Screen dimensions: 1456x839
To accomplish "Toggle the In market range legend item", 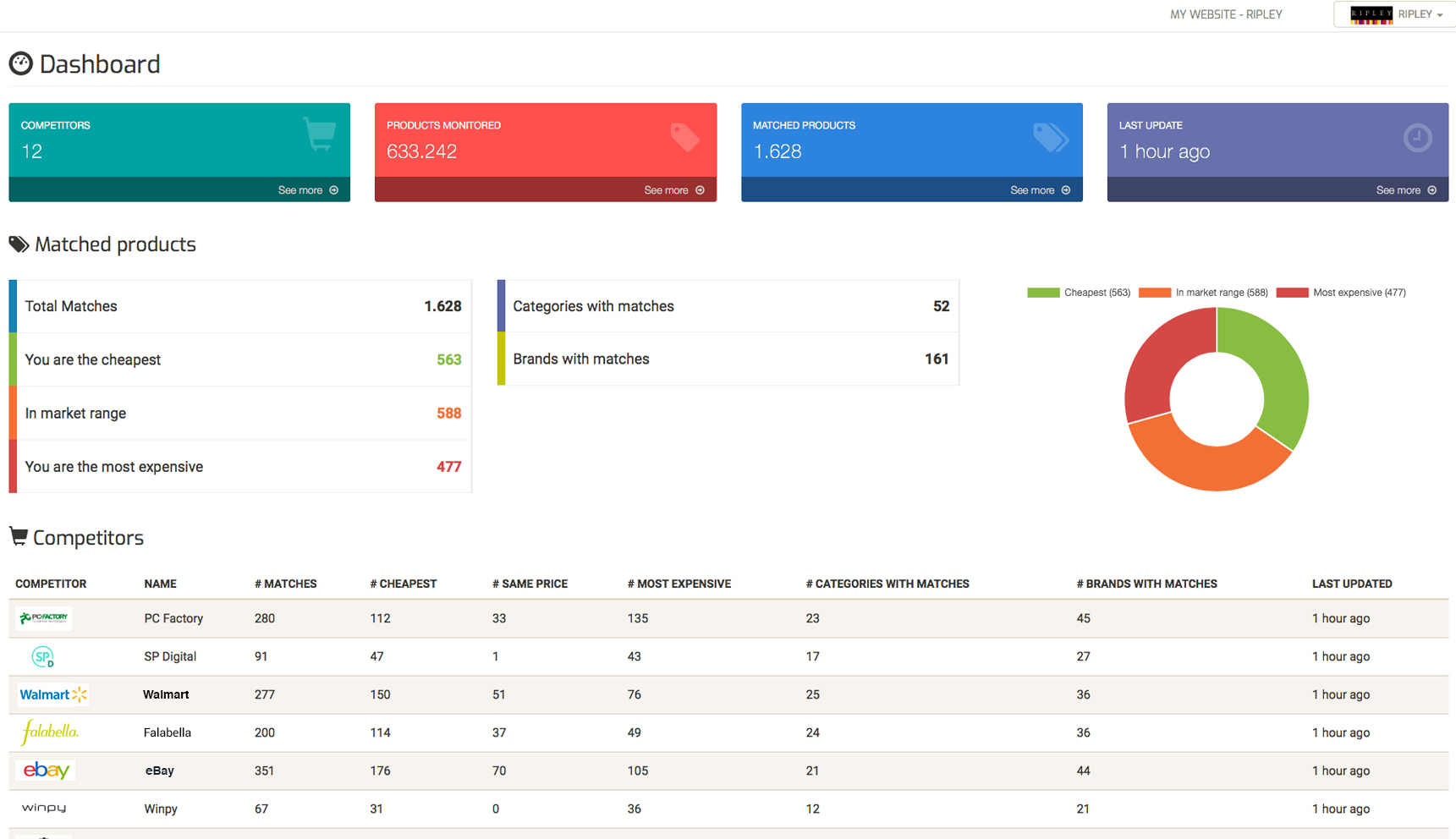I will 1203,293.
